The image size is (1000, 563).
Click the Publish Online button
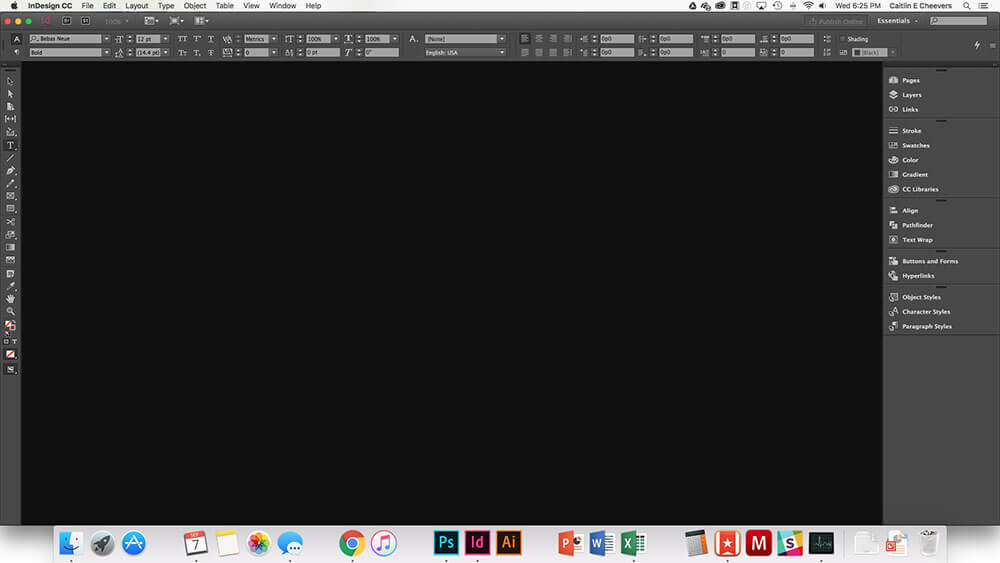[x=835, y=21]
